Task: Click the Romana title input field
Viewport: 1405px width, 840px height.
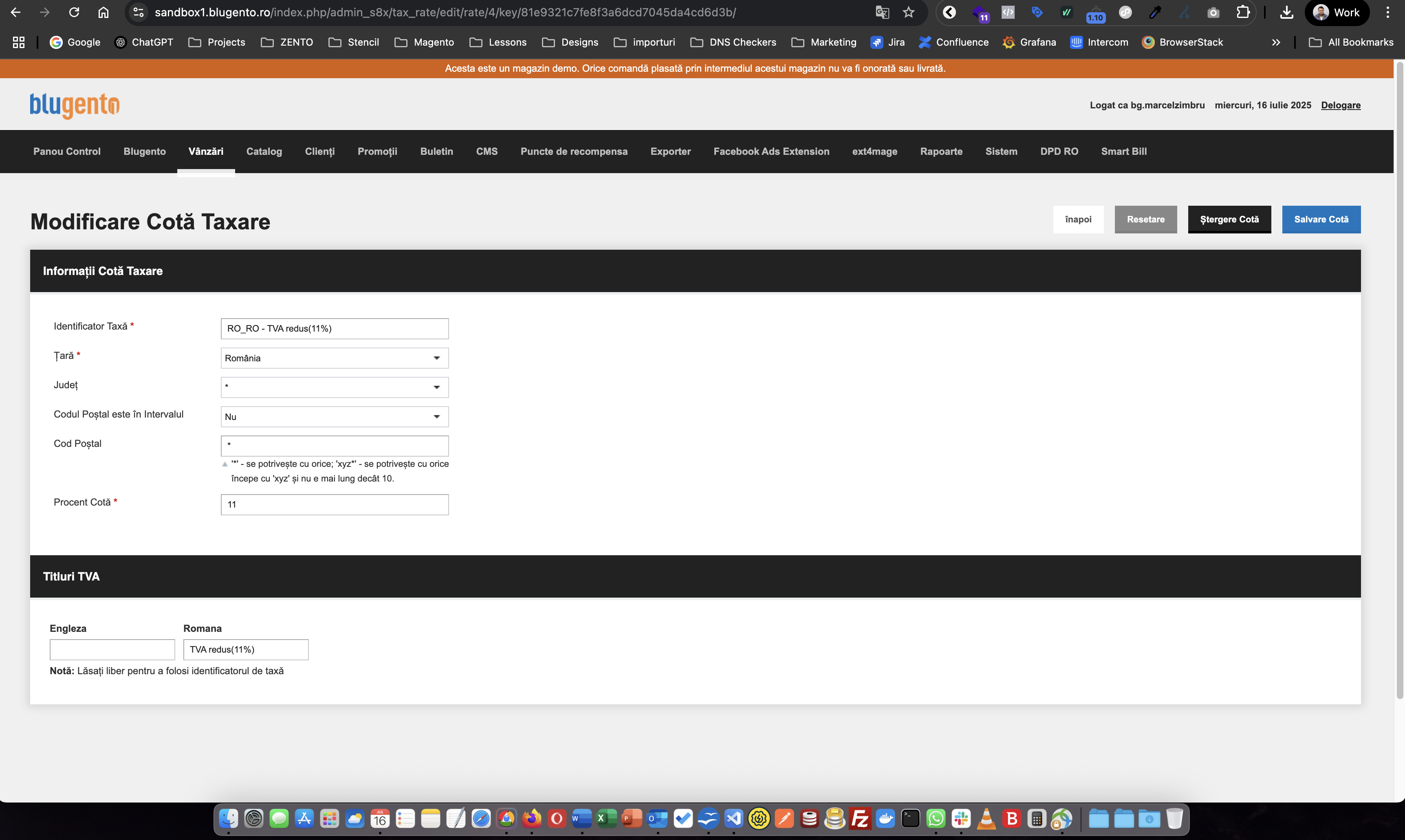Action: click(246, 650)
